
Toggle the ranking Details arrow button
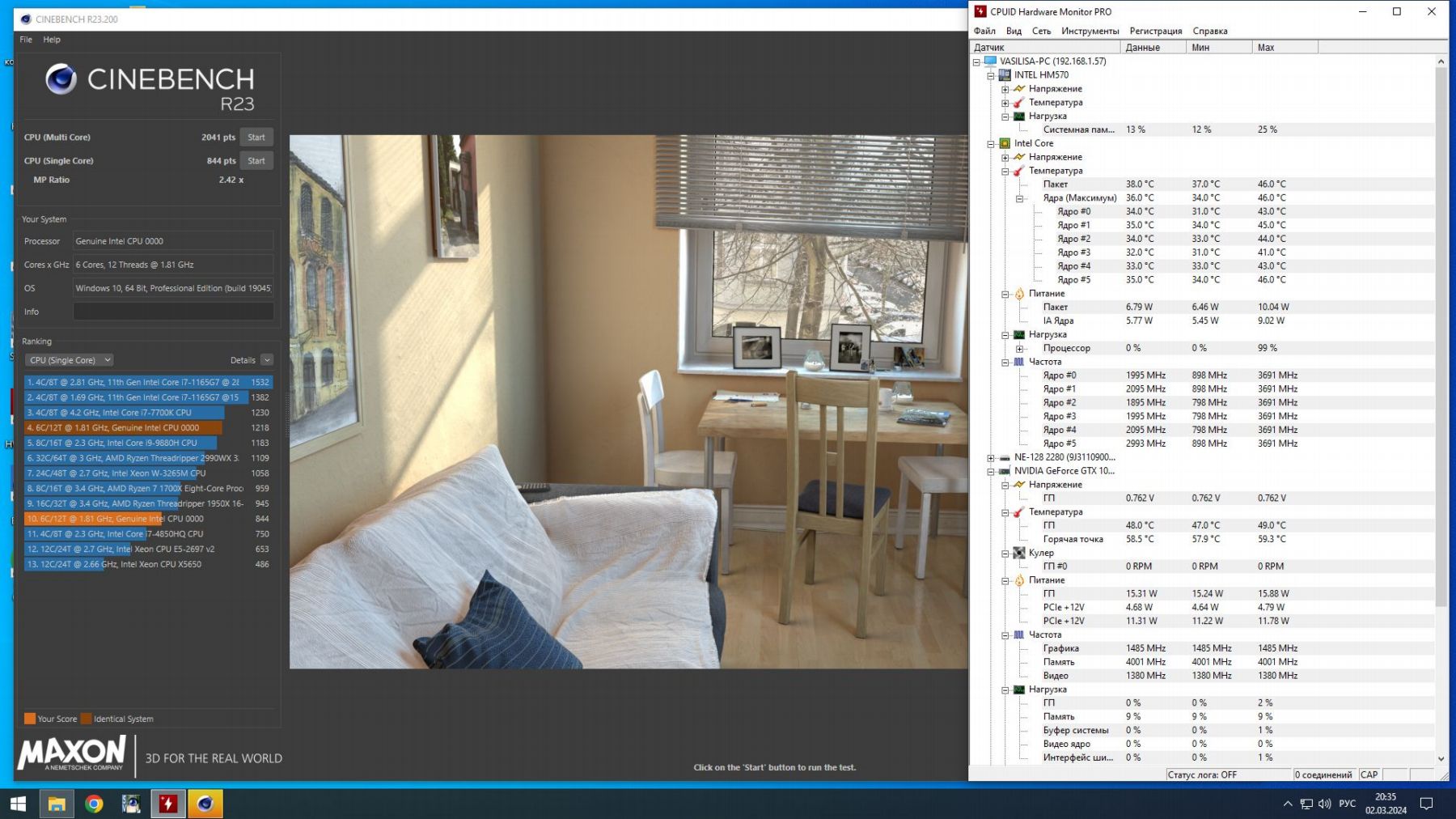click(267, 360)
